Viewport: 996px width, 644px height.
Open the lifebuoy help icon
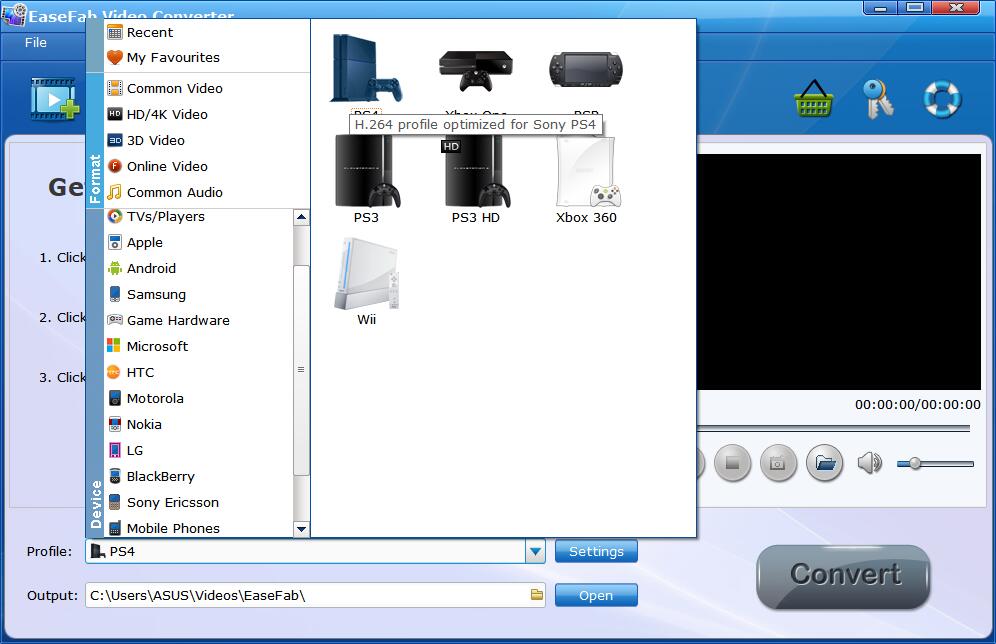pyautogui.click(x=942, y=98)
